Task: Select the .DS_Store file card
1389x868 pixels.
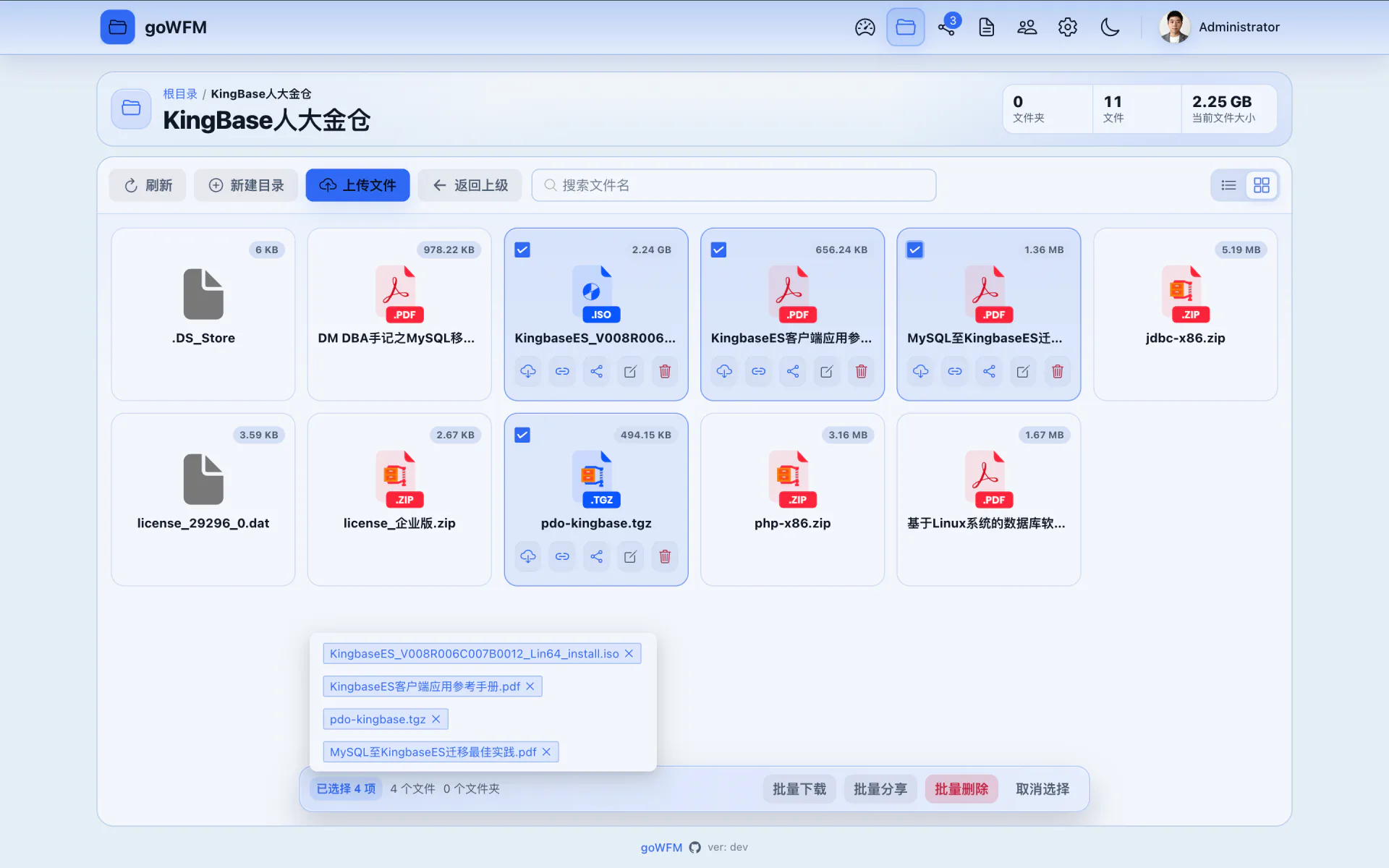Action: 203,315
